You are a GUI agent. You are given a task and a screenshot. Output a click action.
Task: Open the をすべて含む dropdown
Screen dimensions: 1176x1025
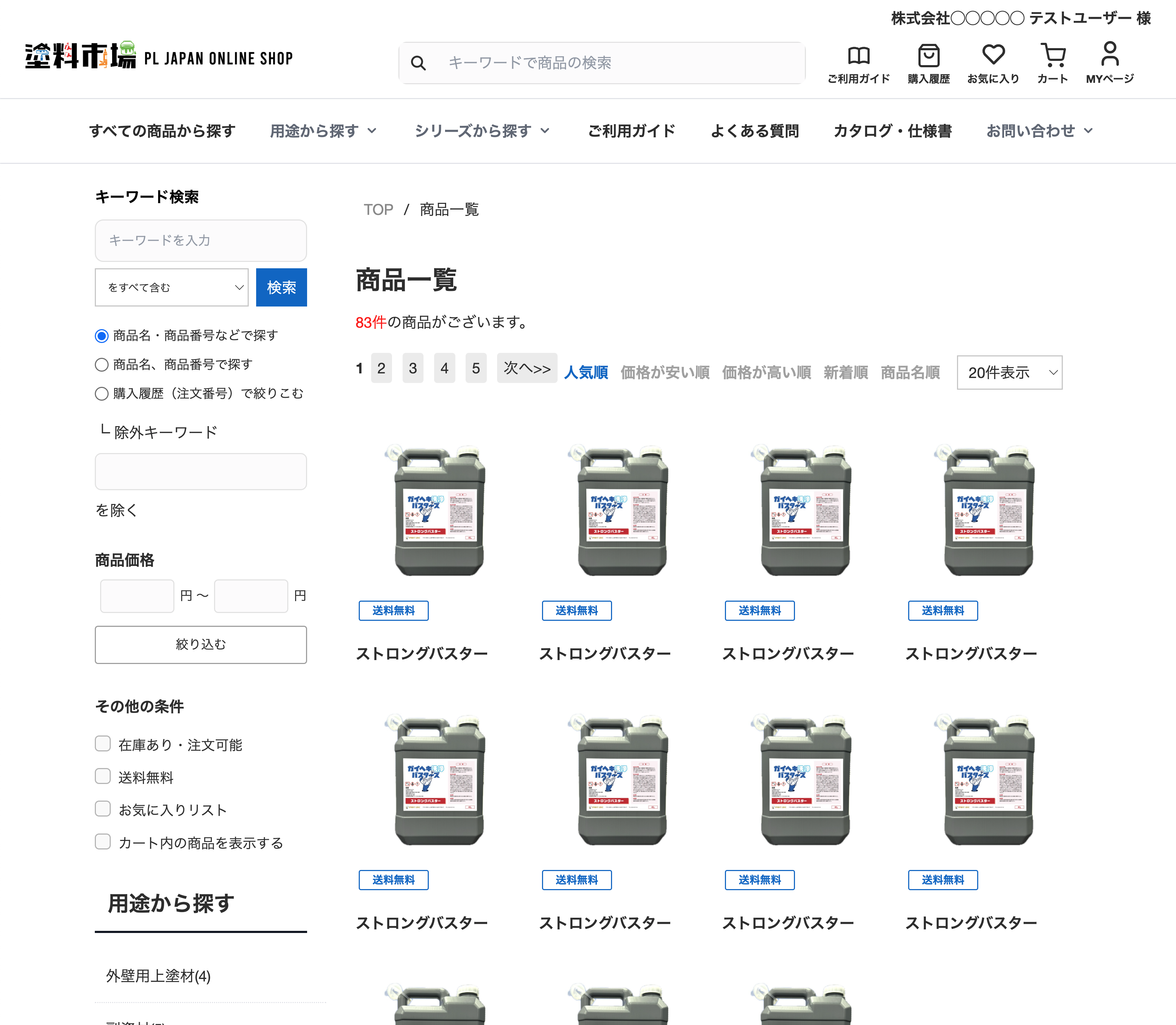(x=172, y=287)
